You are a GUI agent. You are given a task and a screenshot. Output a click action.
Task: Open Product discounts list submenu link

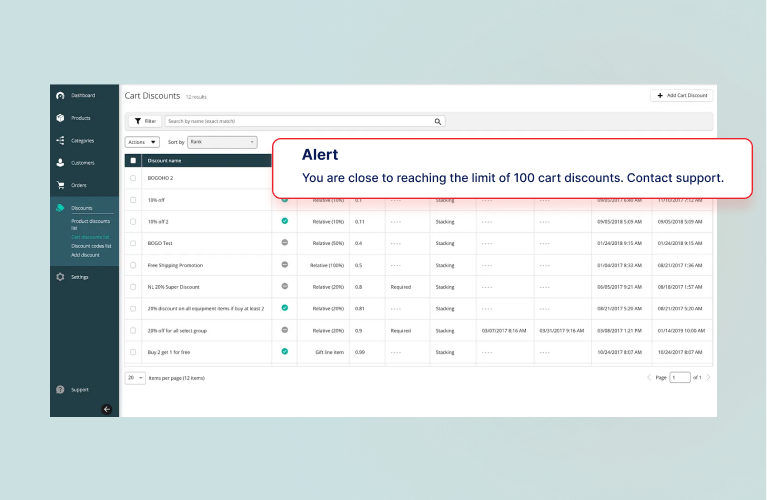[90, 225]
